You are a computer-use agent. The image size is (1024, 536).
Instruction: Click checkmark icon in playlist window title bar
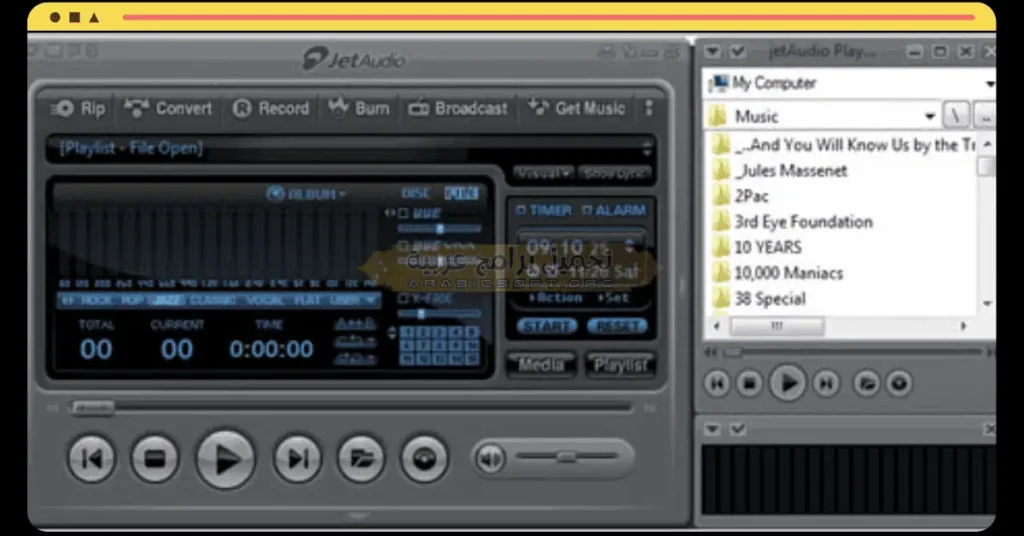click(738, 51)
